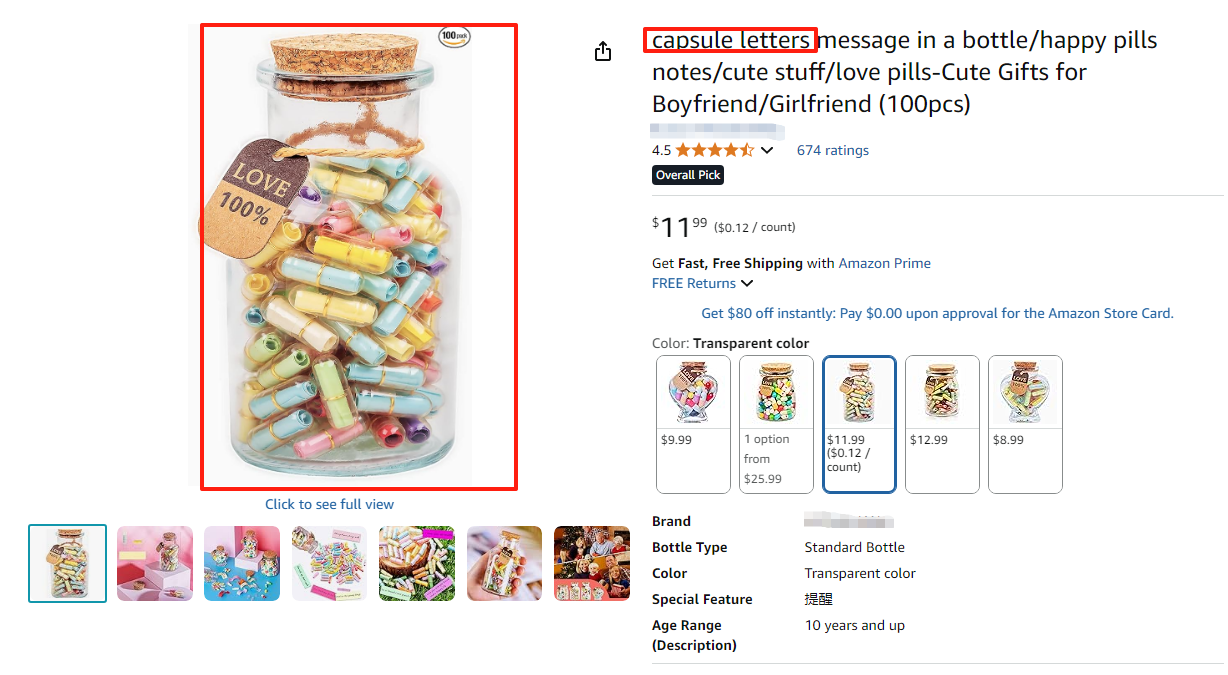Click the first product image thumbnail

coord(67,563)
